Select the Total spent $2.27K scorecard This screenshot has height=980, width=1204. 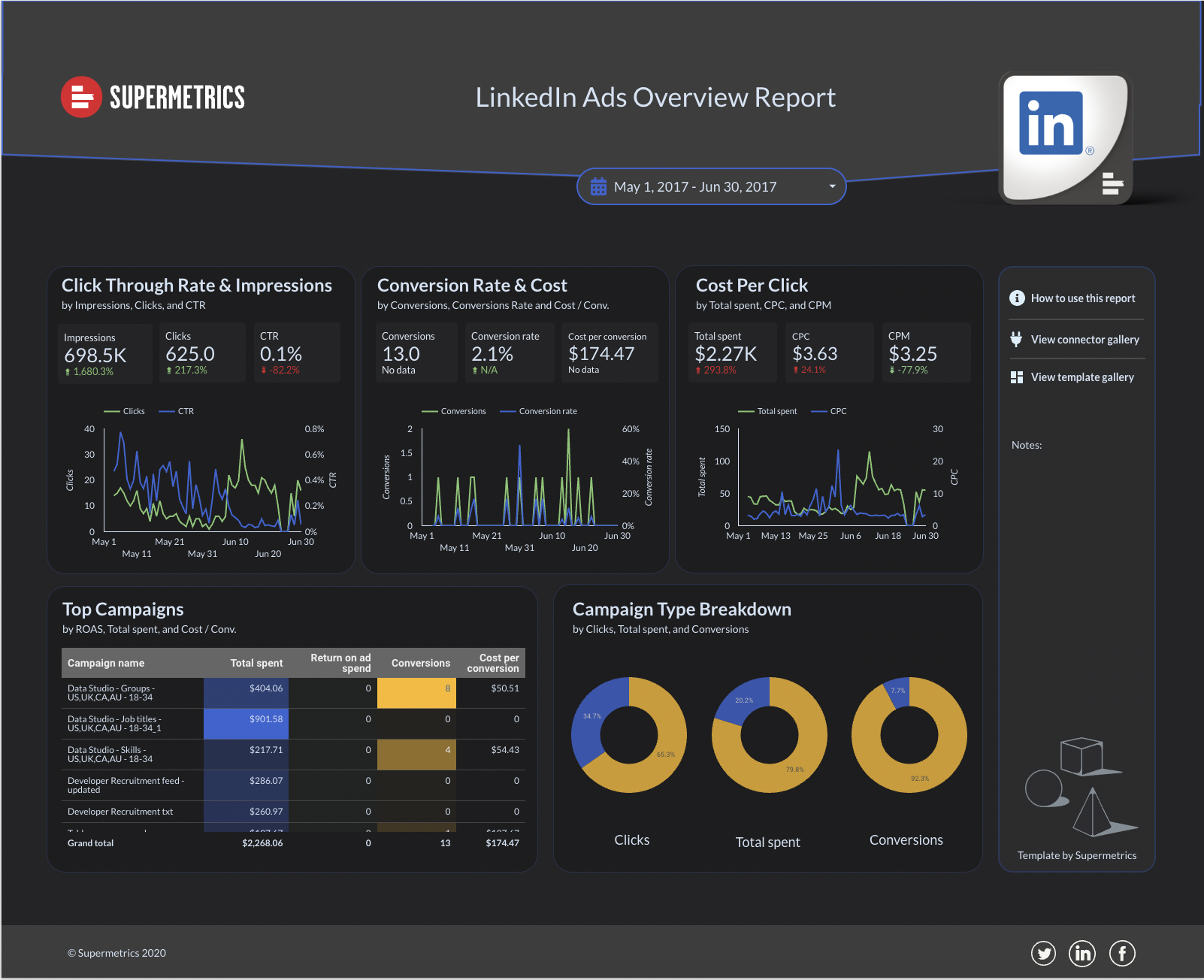coord(733,352)
